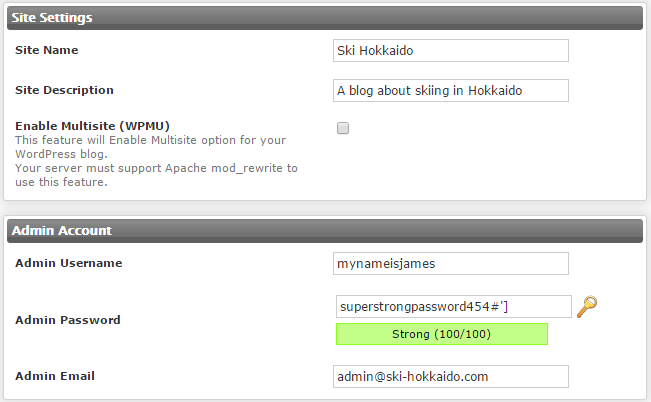This screenshot has width=651, height=402.
Task: Click the Site Name label
Action: [46, 50]
